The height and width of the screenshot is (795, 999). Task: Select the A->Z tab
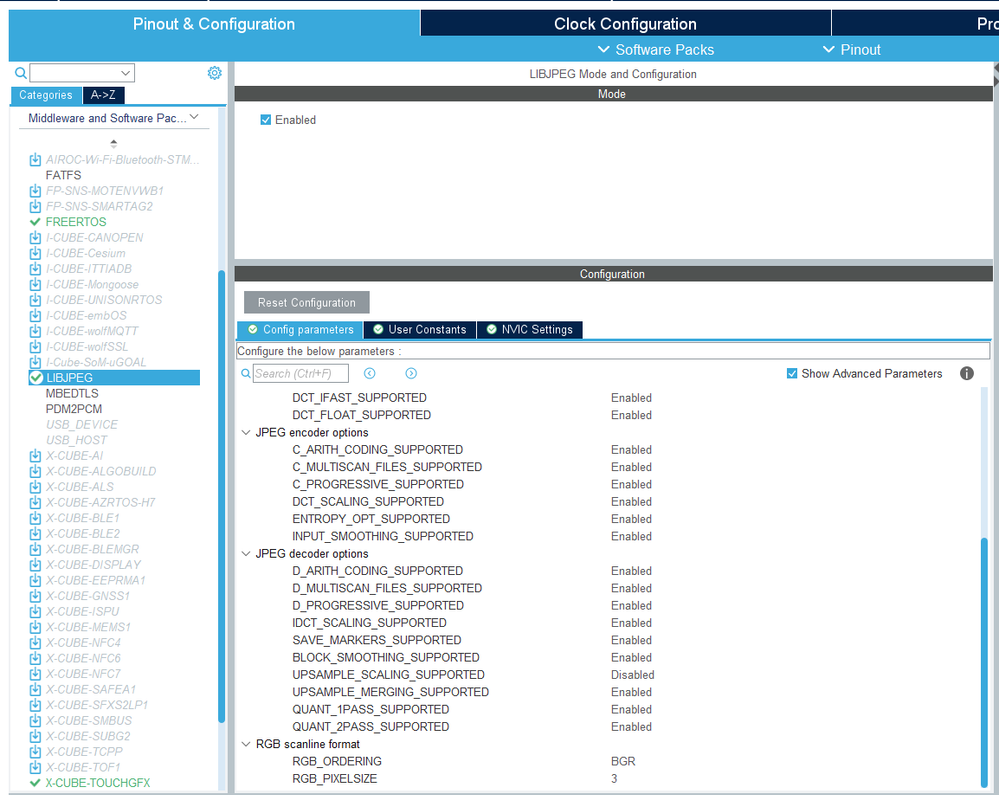pyautogui.click(x=103, y=95)
